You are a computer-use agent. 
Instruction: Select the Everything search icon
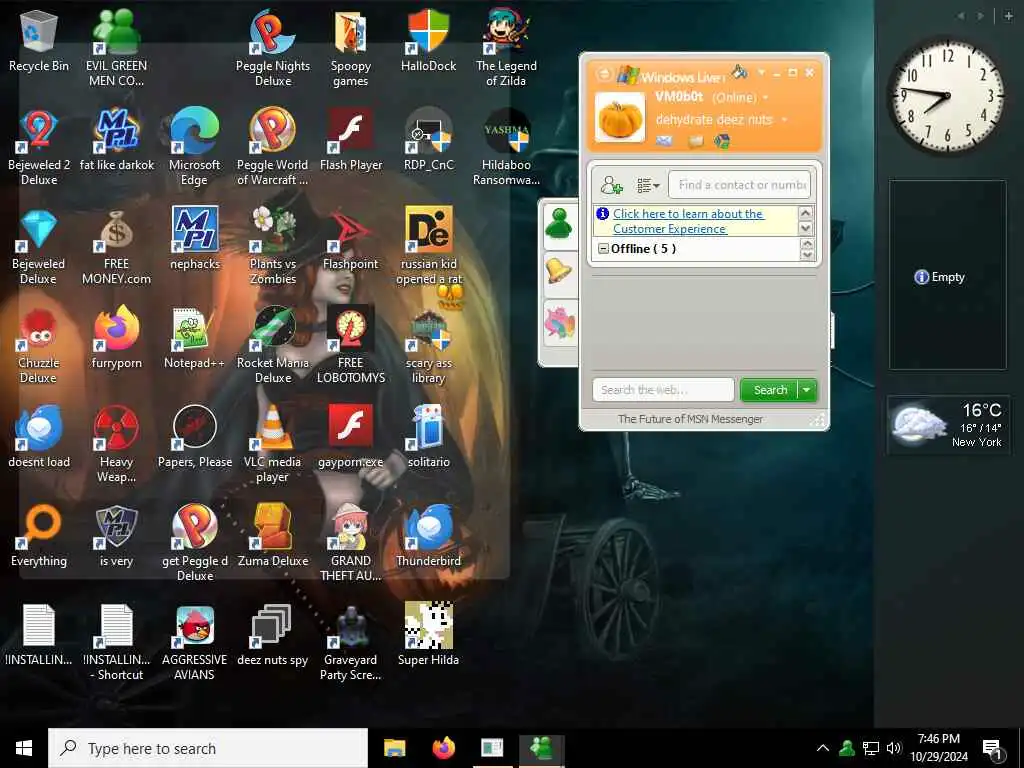click(x=39, y=536)
